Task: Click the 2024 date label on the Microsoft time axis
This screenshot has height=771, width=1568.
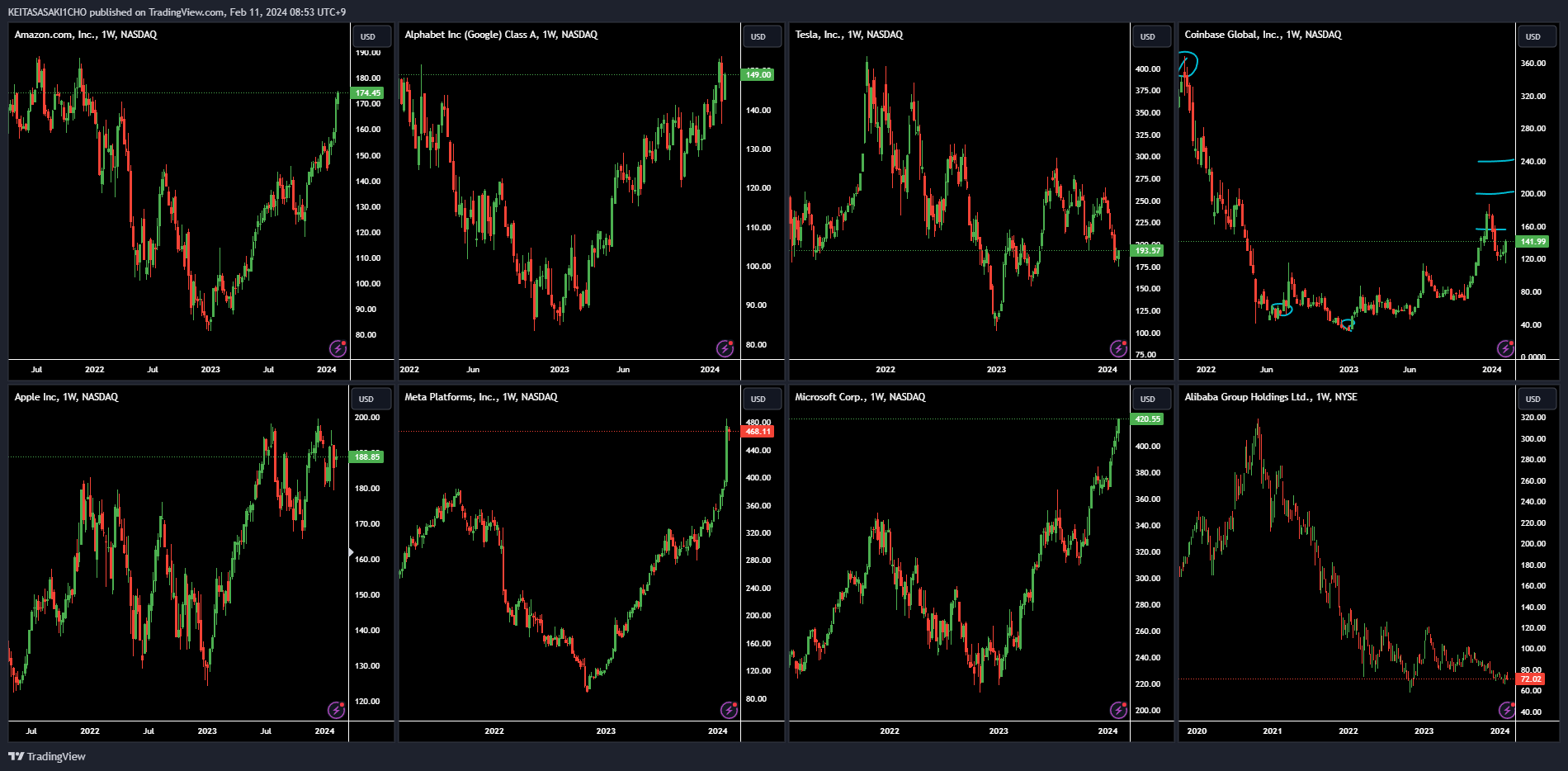Action: [1108, 731]
